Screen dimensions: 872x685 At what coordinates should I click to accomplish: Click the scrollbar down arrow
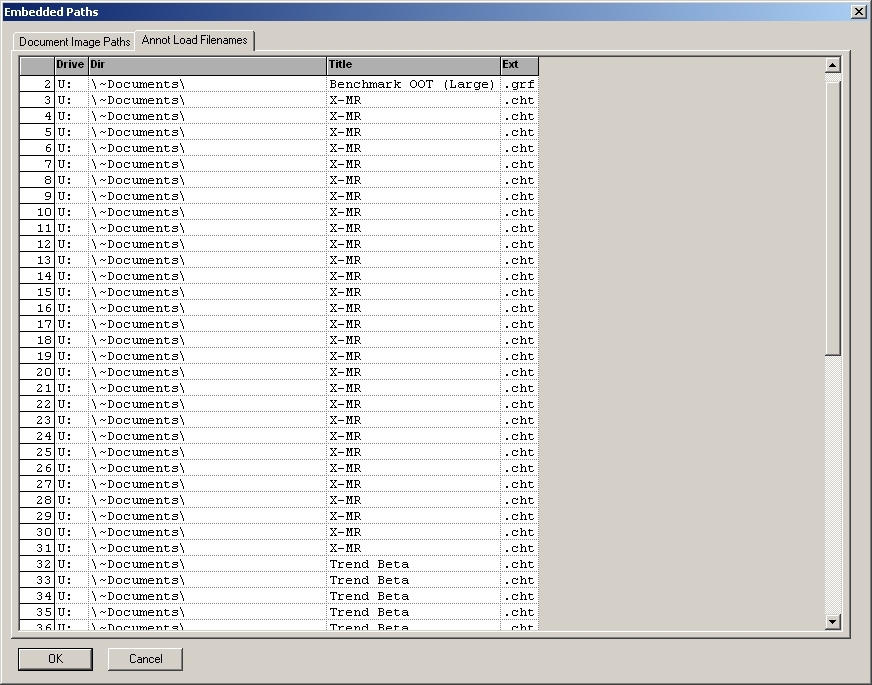[832, 622]
